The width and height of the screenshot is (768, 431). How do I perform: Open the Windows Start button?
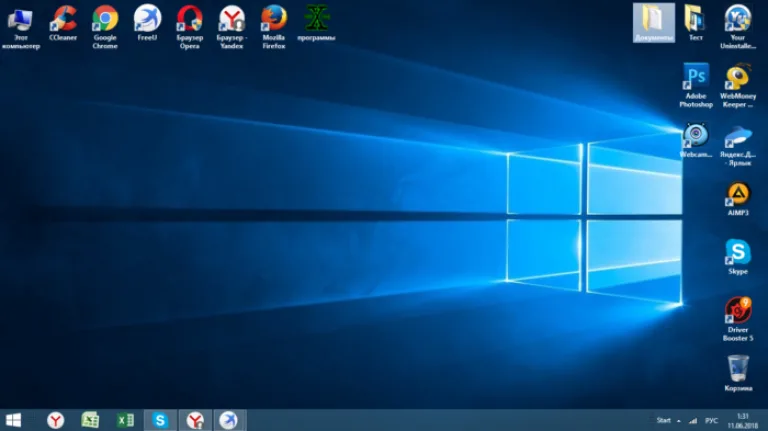[x=13, y=420]
